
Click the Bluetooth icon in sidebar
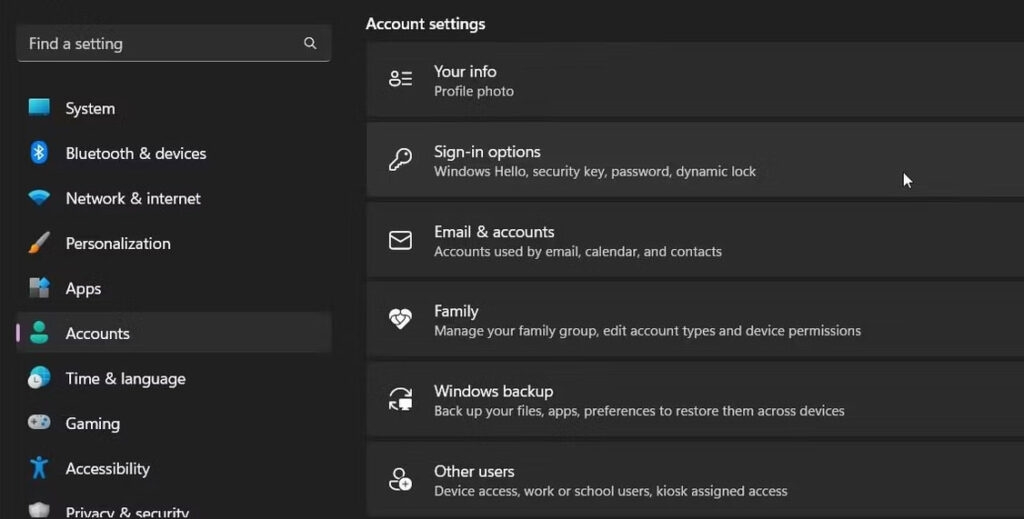(39, 152)
